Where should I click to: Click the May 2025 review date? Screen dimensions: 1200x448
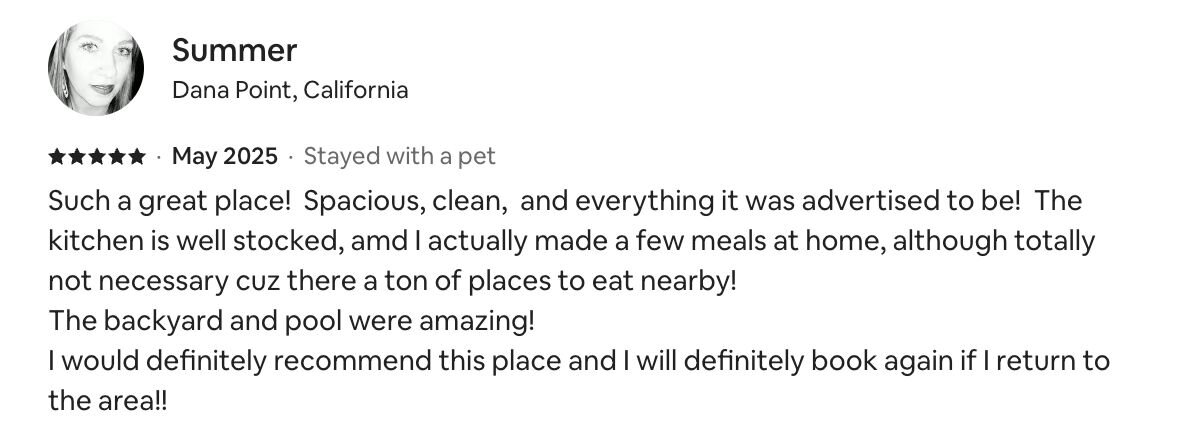[225, 156]
